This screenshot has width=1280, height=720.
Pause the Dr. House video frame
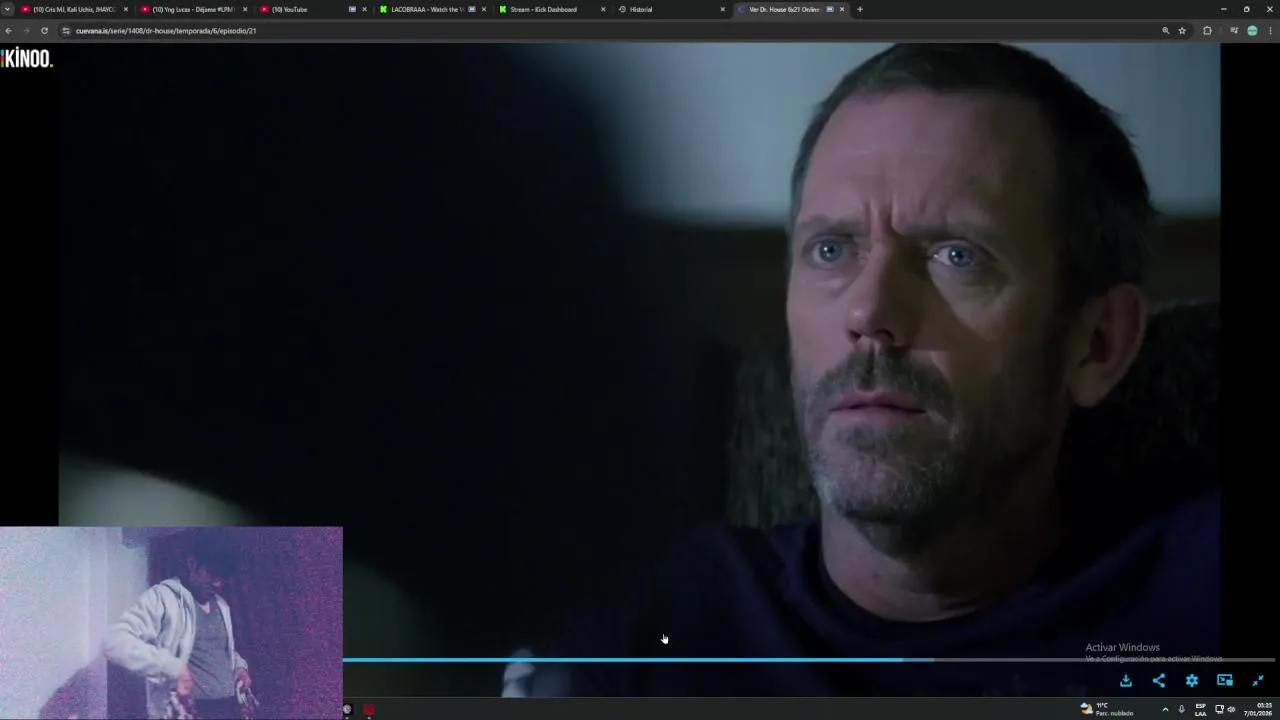coord(640,350)
